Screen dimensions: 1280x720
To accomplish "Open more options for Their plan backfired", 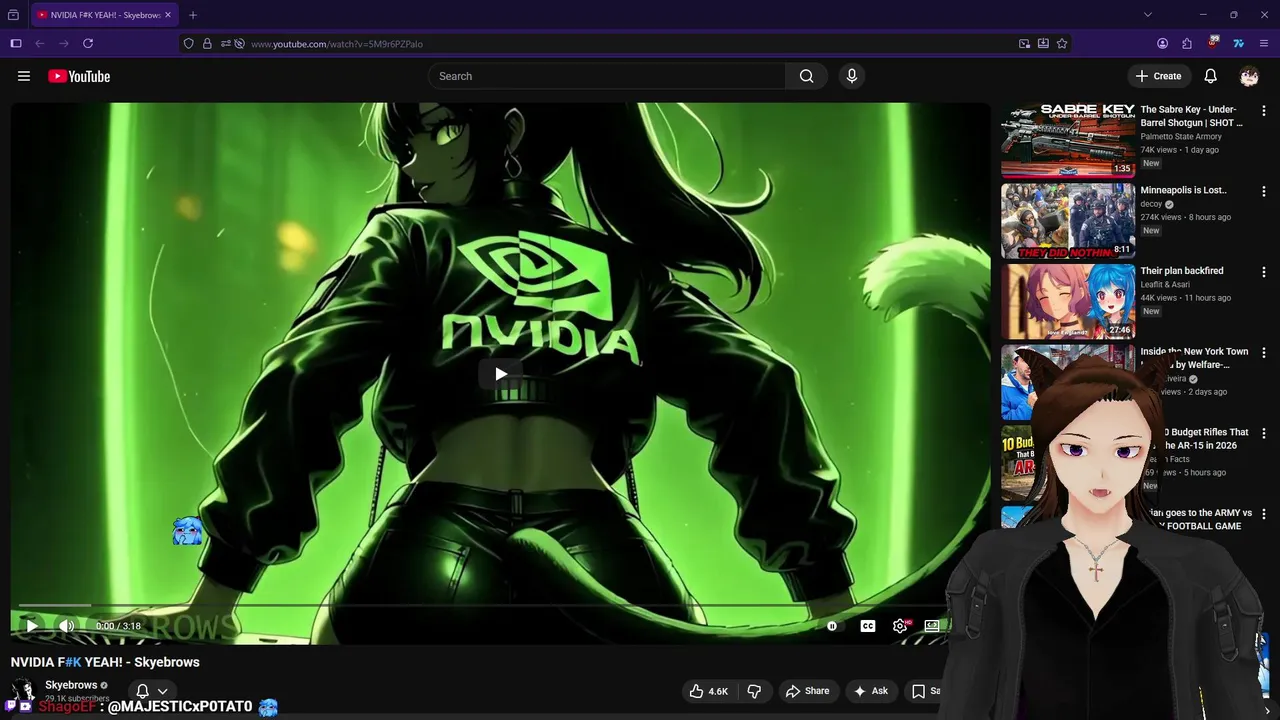I will pos(1264,272).
